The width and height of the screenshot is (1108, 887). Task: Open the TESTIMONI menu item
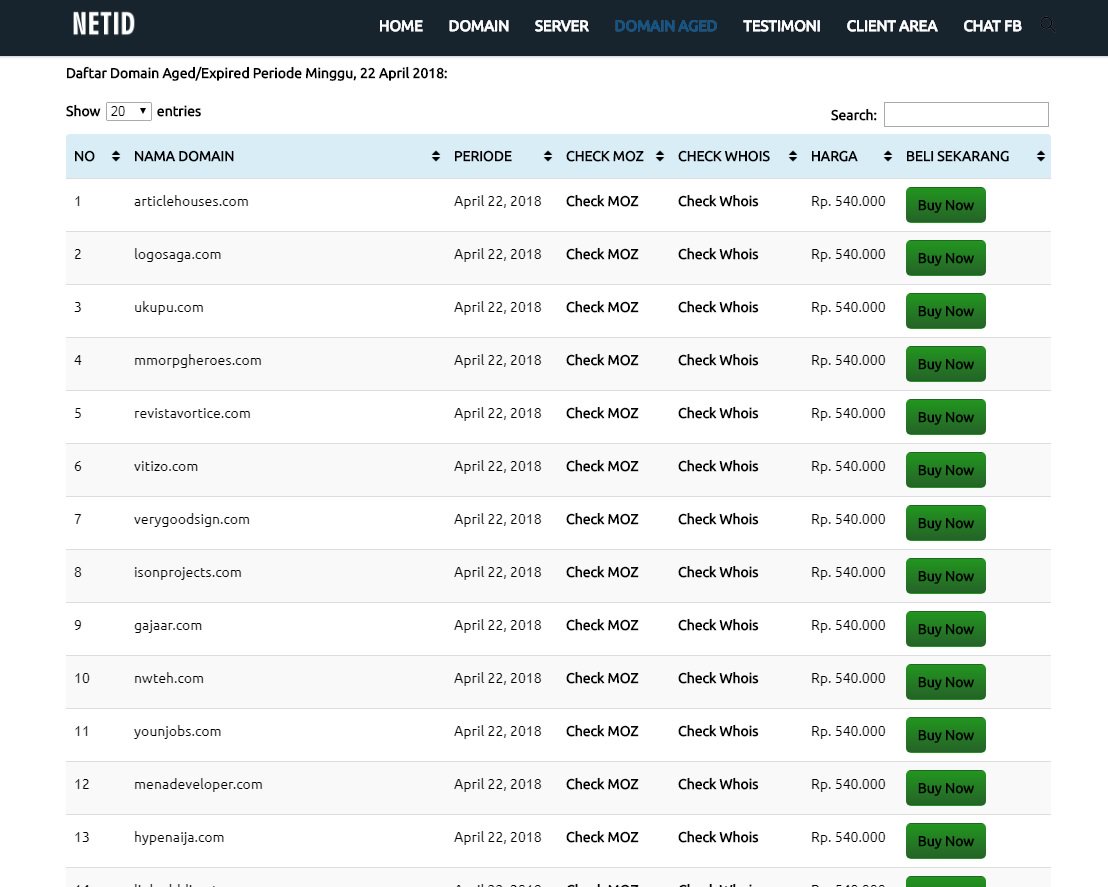point(782,26)
